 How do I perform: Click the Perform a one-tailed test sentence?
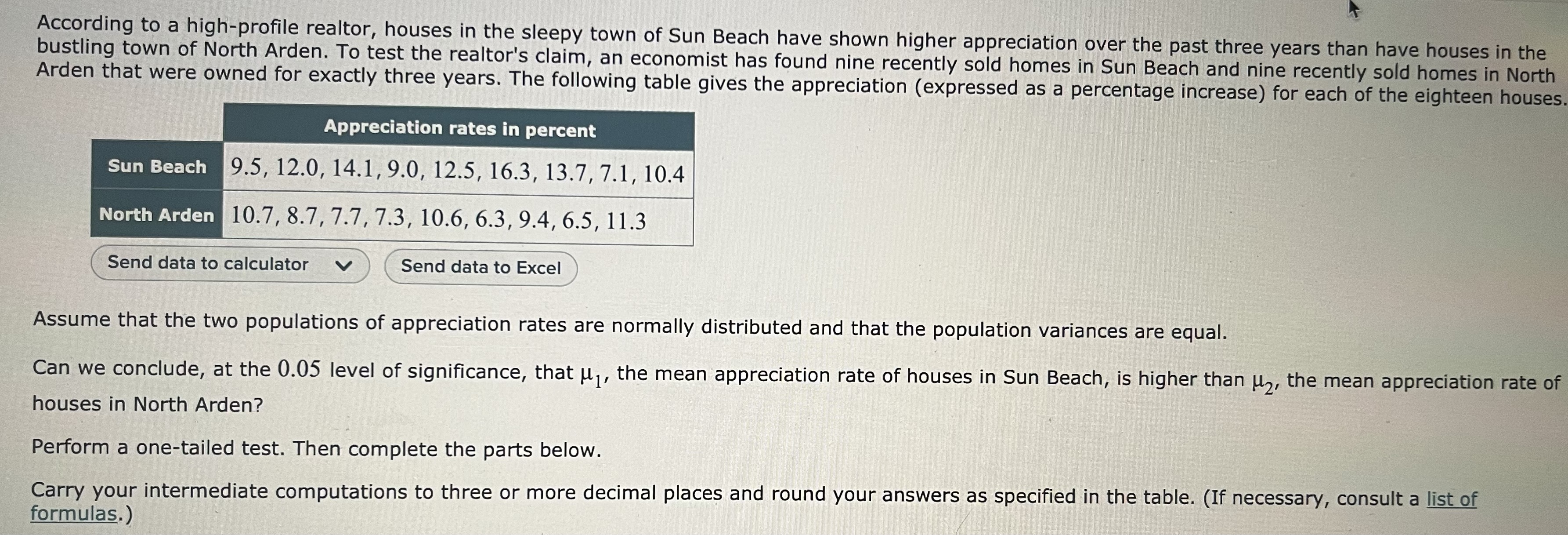click(x=317, y=448)
